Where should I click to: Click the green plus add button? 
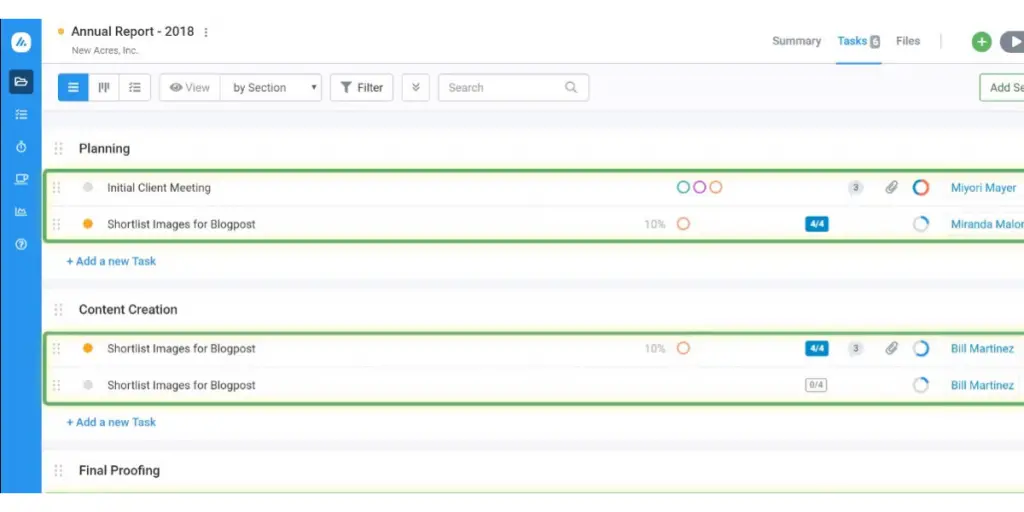(982, 42)
